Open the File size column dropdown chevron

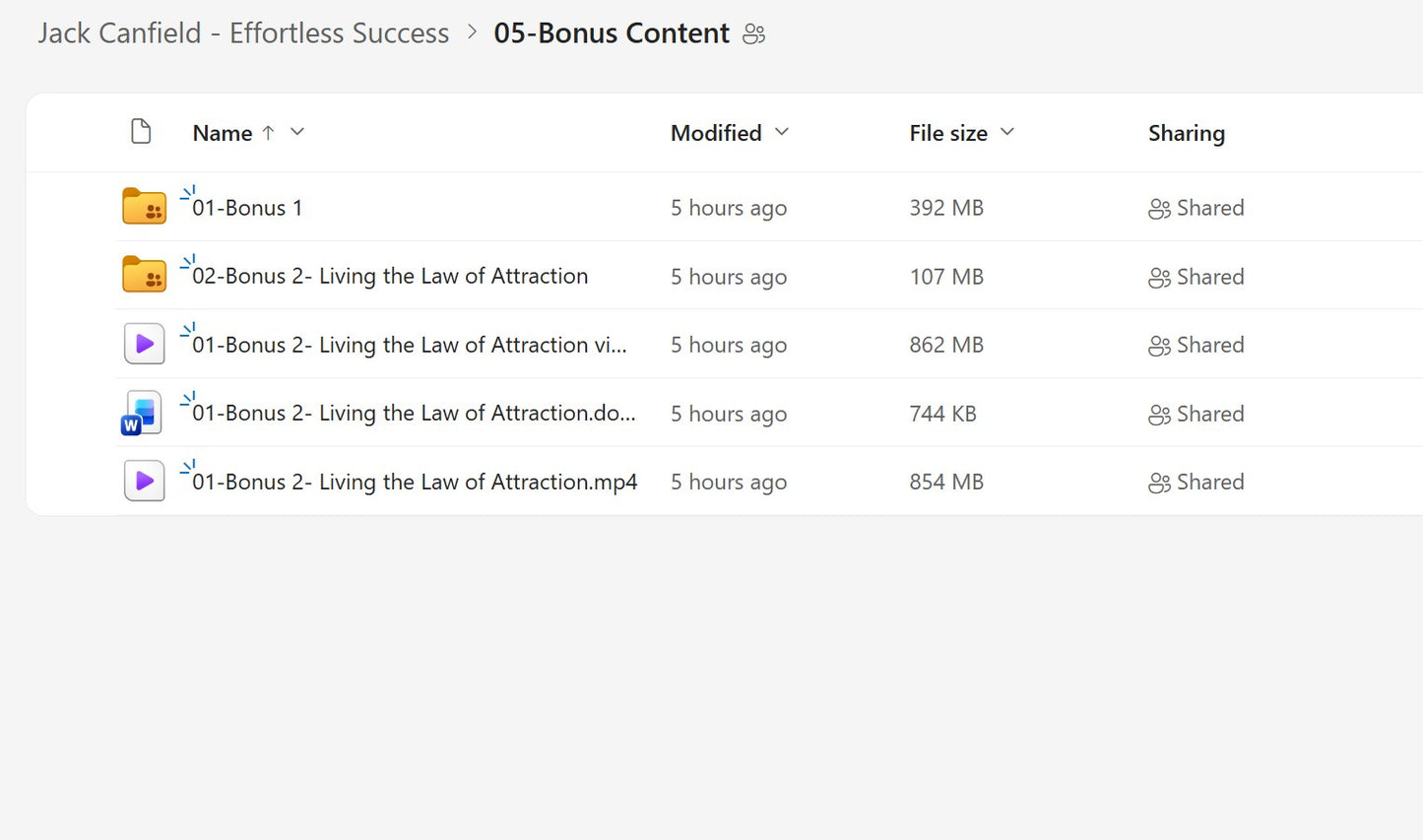click(1007, 132)
